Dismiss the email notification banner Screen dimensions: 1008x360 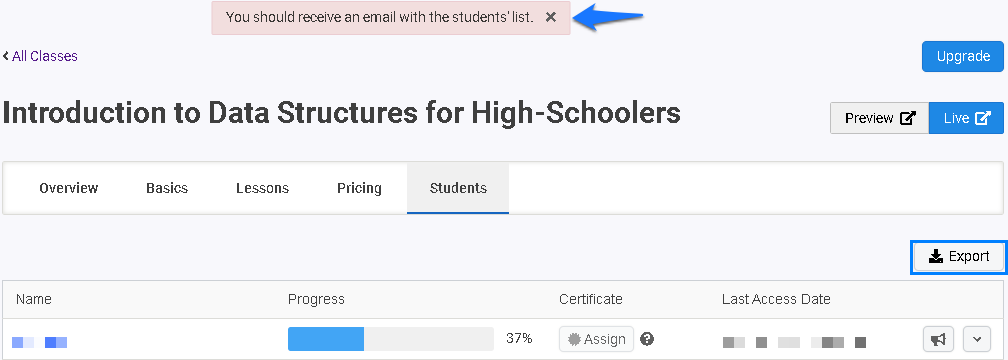[550, 17]
